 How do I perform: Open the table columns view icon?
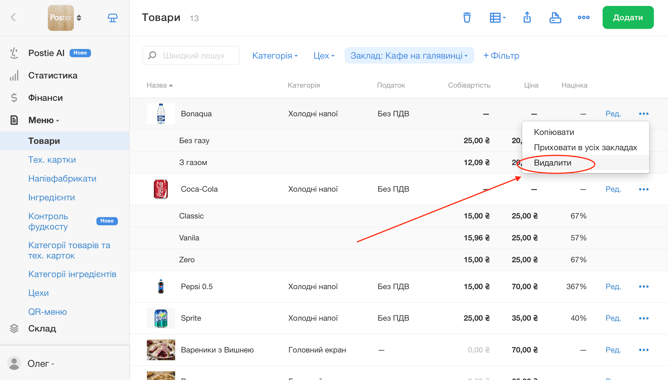point(497,18)
